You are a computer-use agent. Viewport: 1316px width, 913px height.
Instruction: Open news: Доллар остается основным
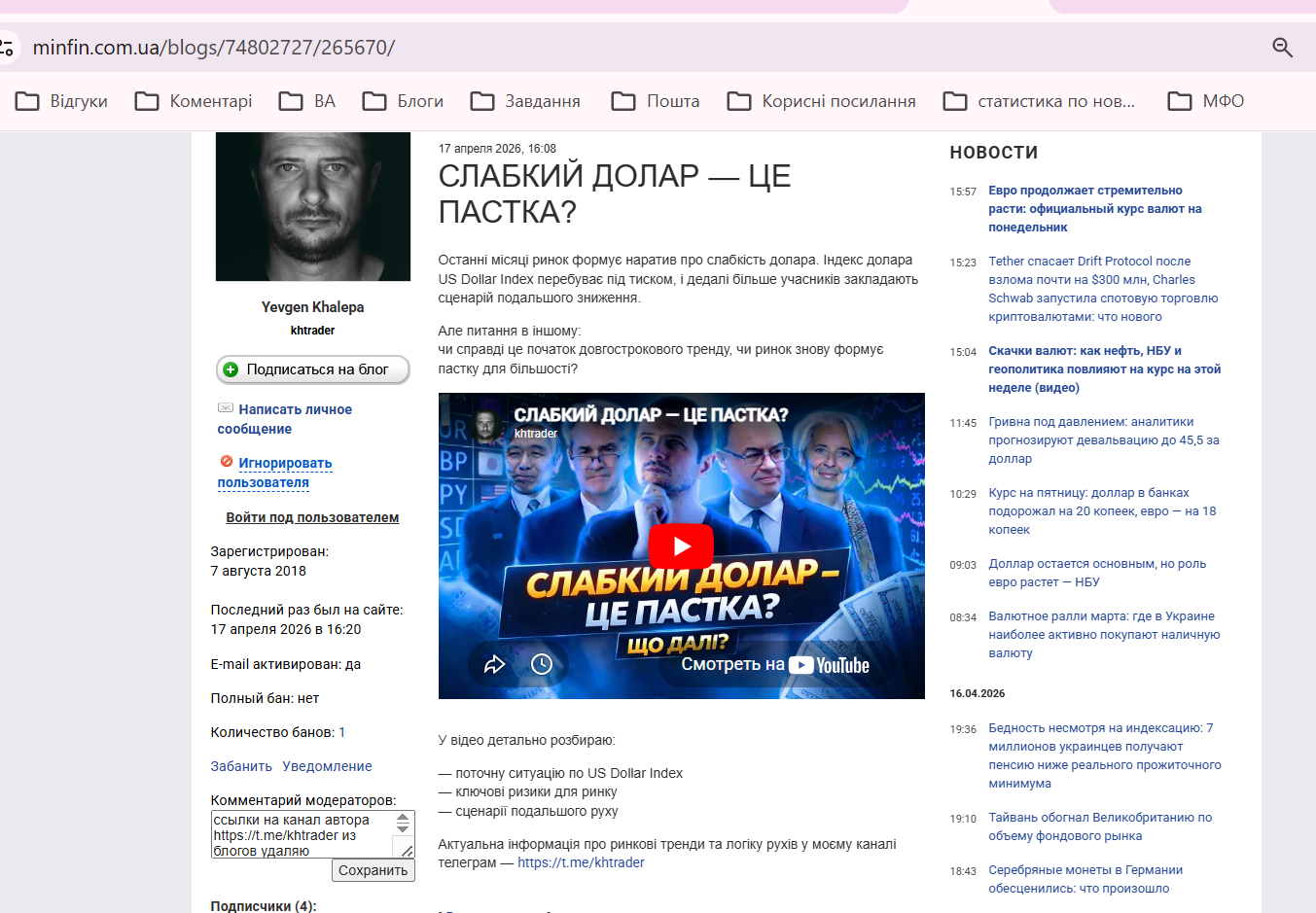tap(1097, 573)
